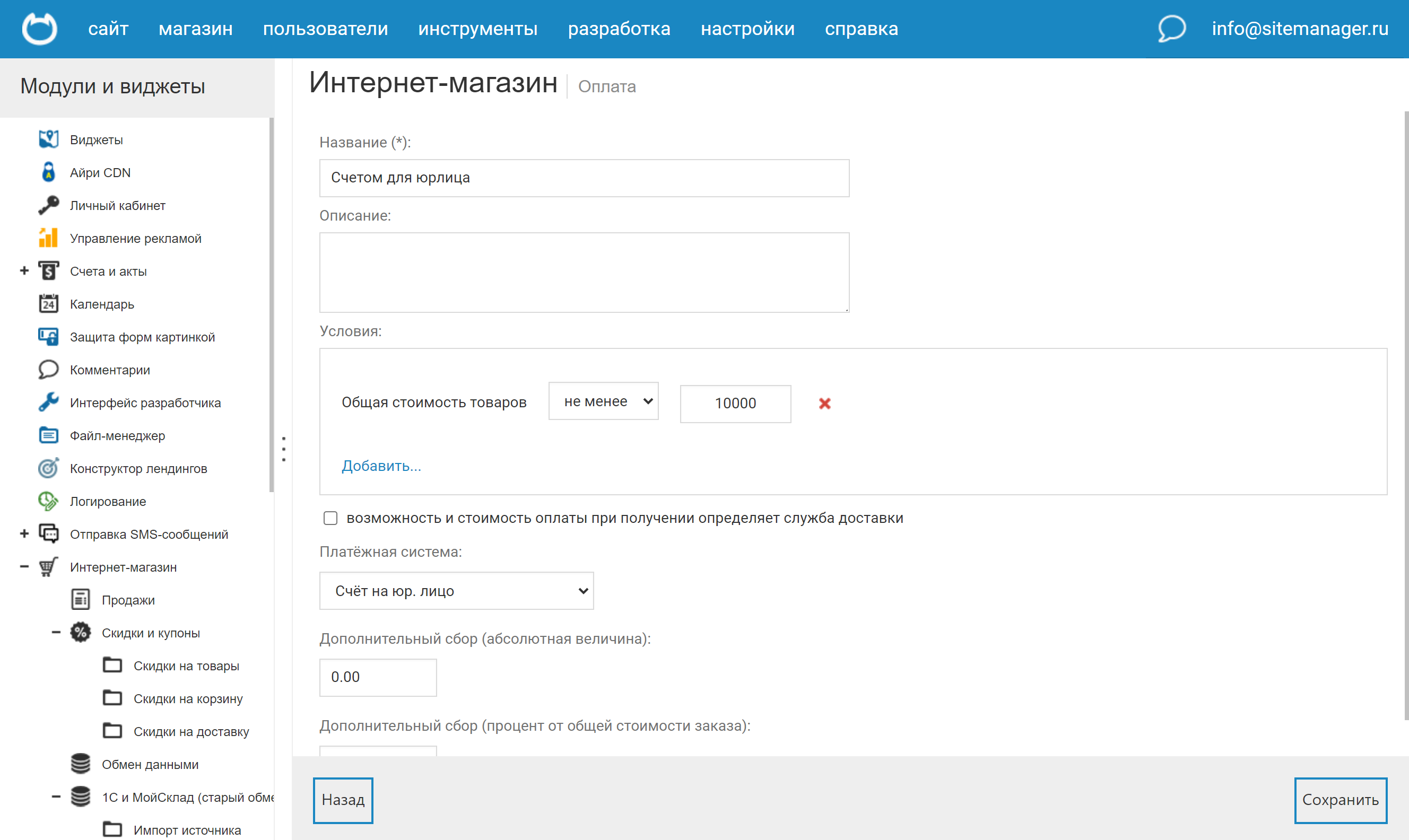Open the Платёжная система dropdown
The image size is (1409, 840).
pyautogui.click(x=456, y=591)
